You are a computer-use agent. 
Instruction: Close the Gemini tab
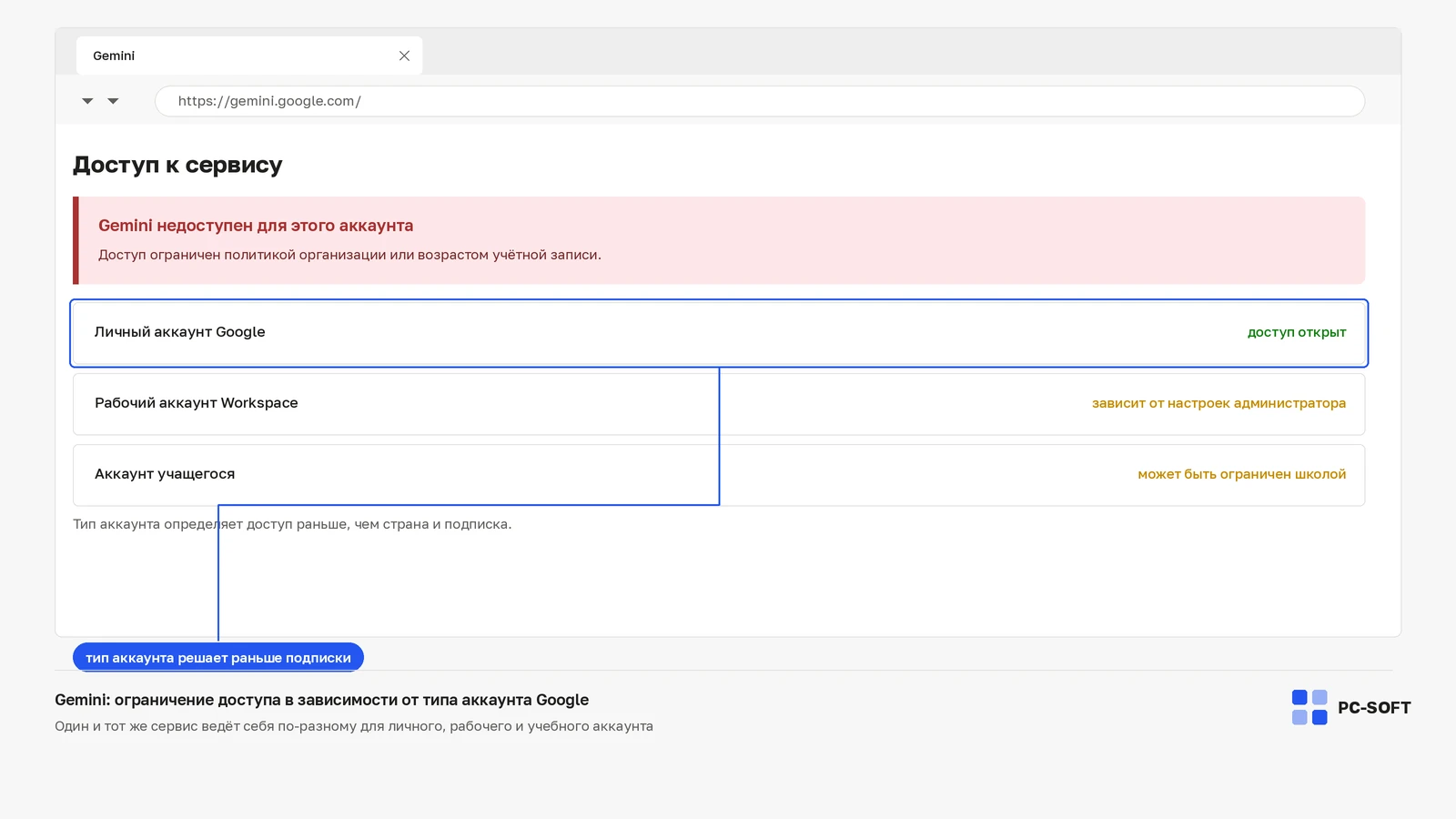pos(404,56)
